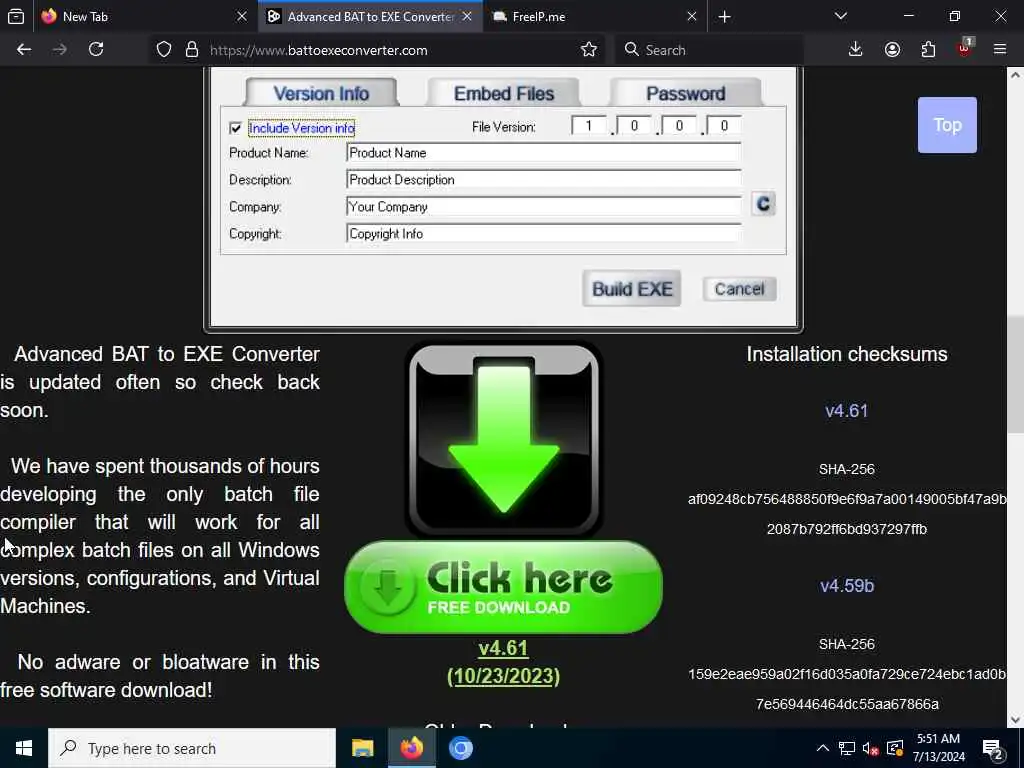Click the first File Version number box

[x=588, y=125]
